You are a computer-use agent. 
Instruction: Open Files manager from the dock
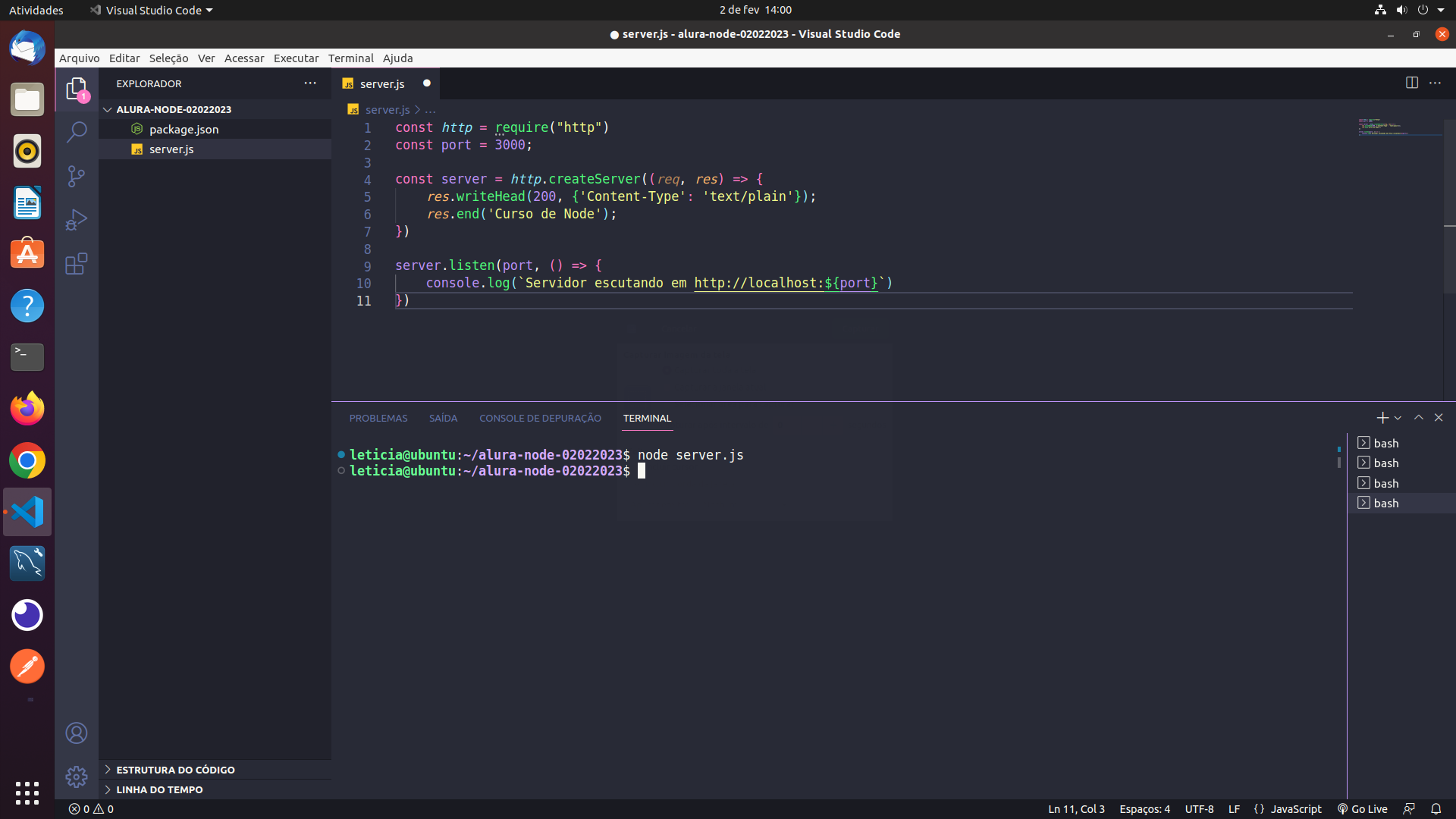[27, 99]
